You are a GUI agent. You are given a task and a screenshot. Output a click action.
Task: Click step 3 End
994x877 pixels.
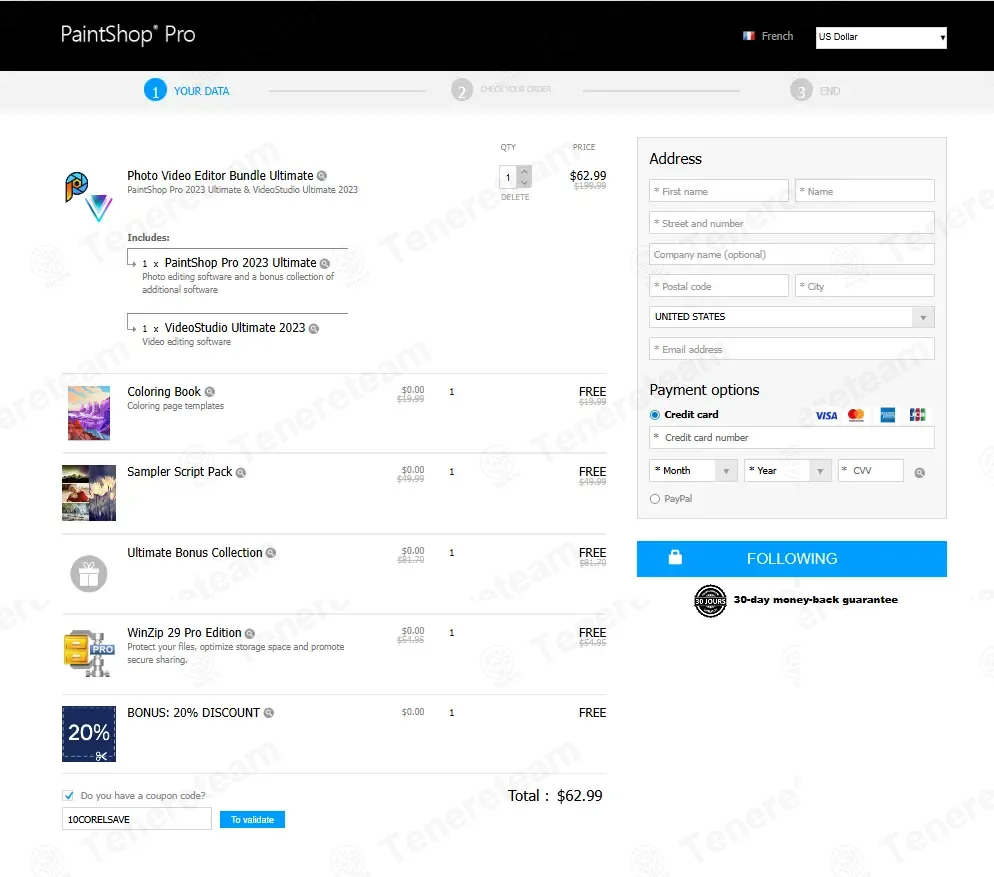(x=815, y=91)
